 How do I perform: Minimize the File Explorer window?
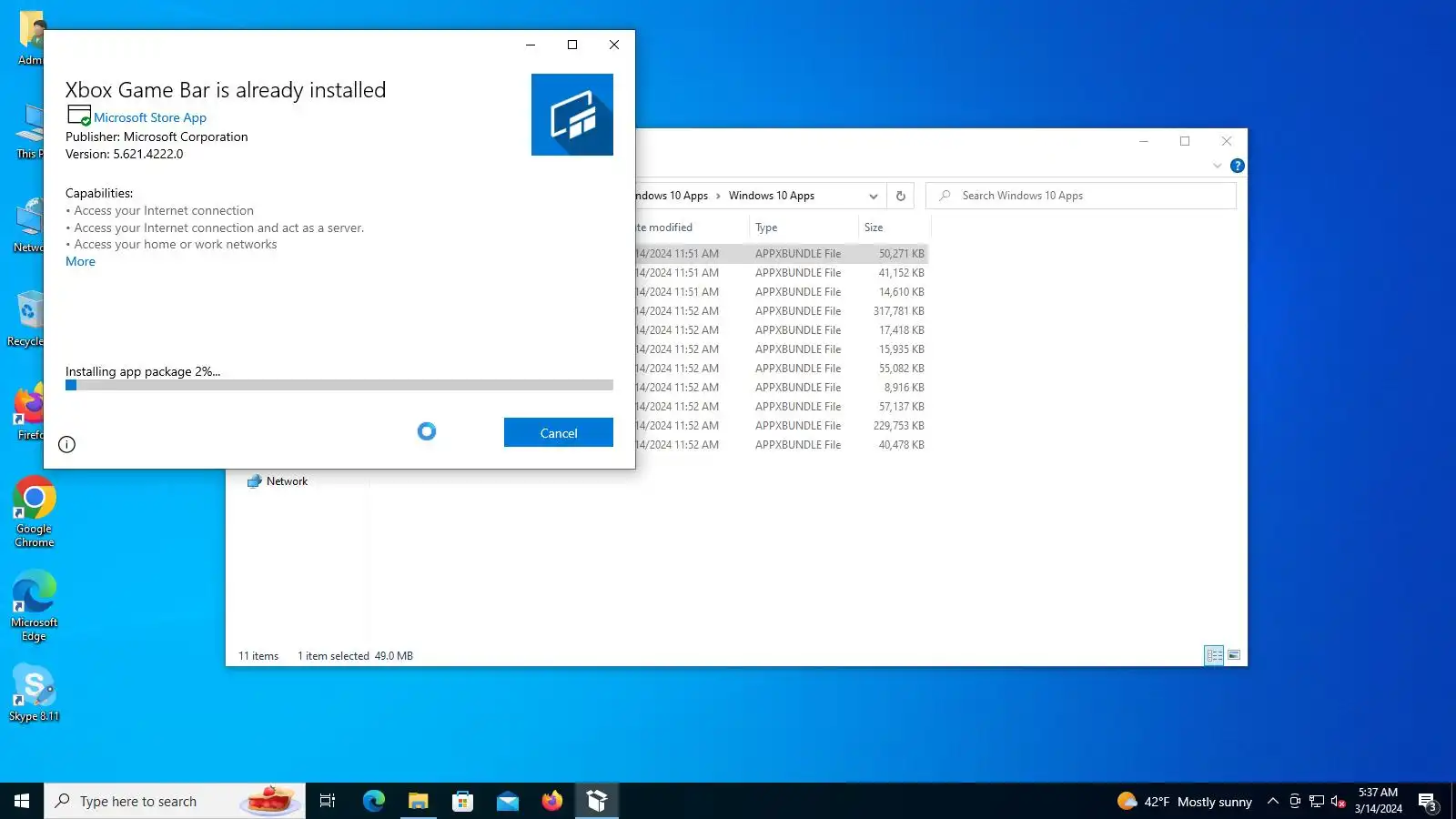(1144, 141)
